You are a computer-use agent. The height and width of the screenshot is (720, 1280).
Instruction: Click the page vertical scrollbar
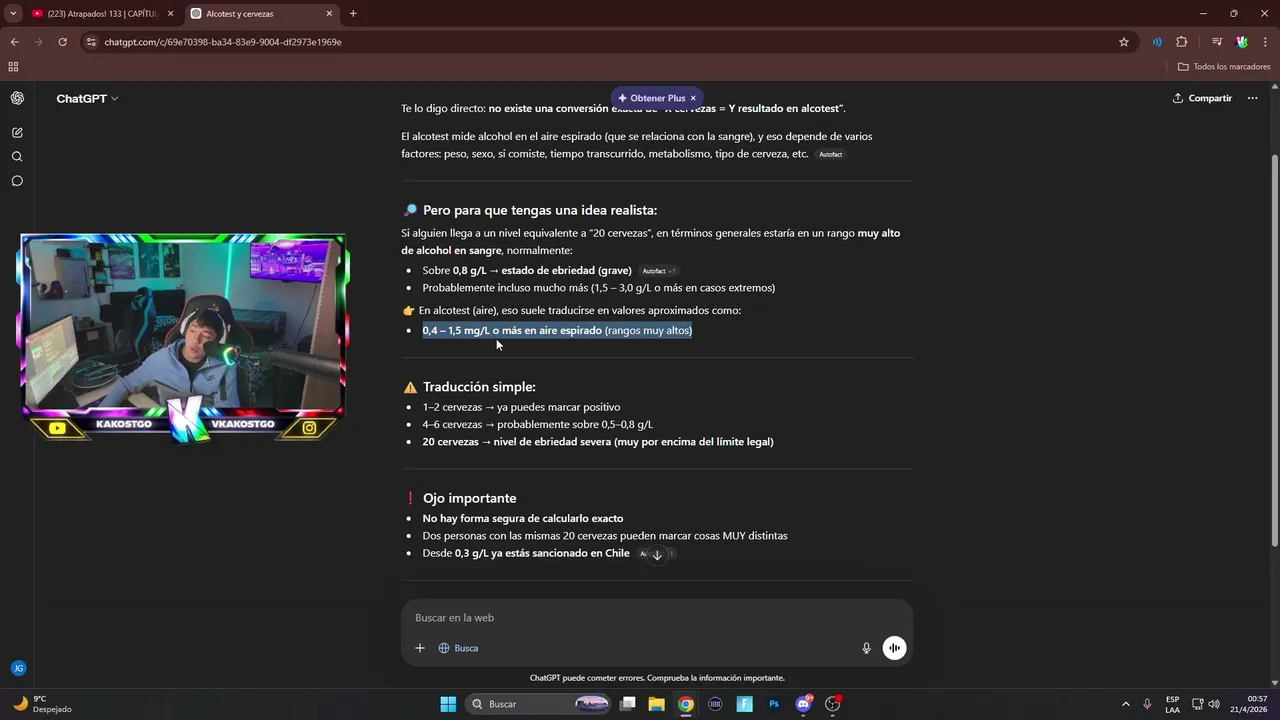[1274, 350]
